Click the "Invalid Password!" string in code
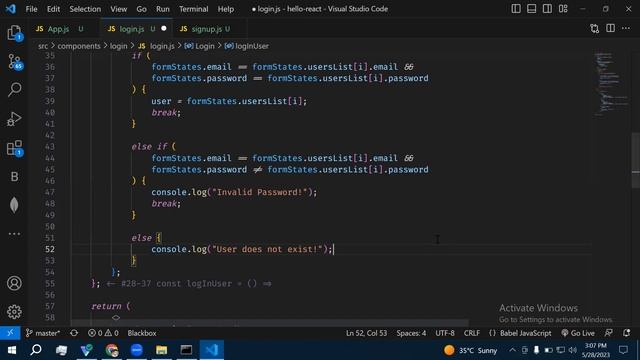The height and width of the screenshot is (360, 640). (x=260, y=192)
